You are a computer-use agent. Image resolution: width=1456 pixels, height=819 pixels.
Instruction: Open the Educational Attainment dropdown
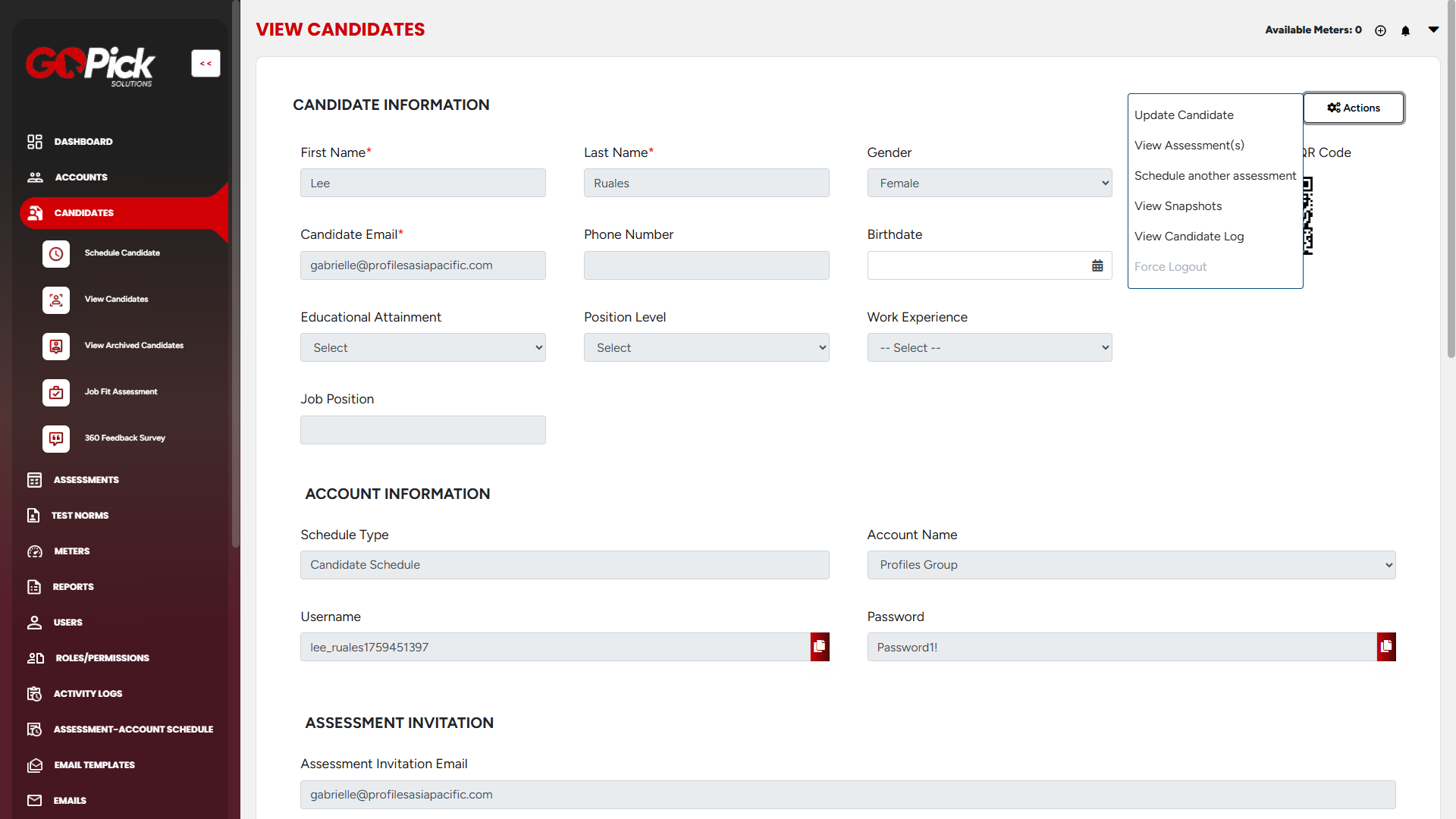coord(422,348)
